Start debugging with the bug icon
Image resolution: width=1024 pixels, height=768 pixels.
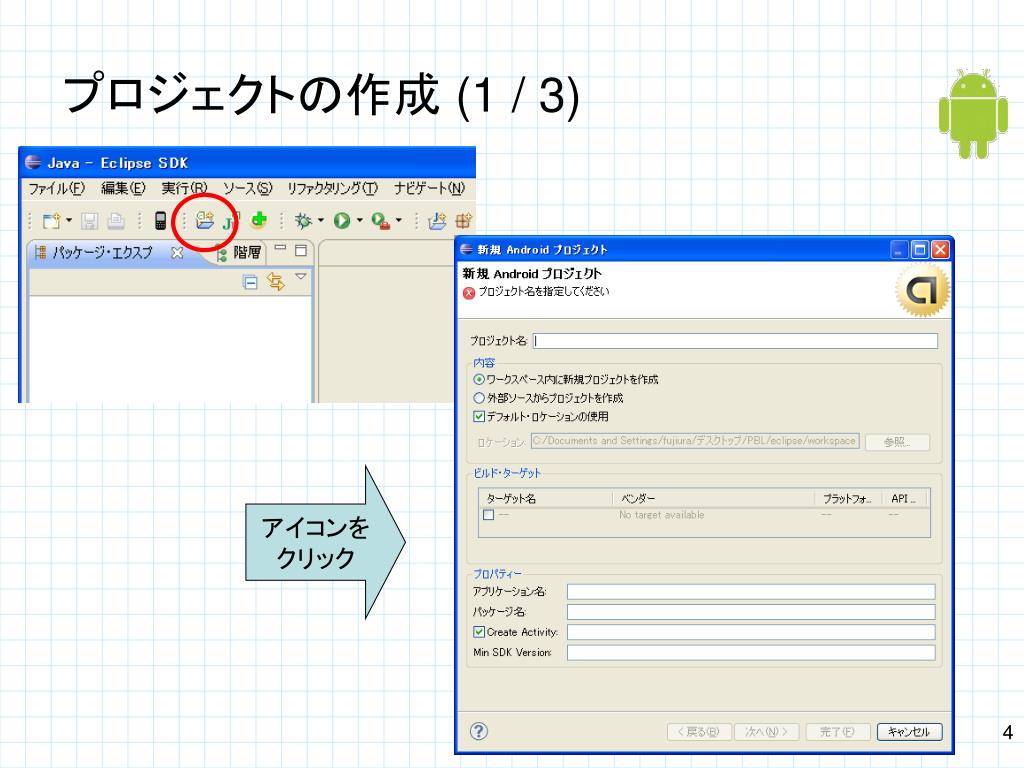click(303, 221)
